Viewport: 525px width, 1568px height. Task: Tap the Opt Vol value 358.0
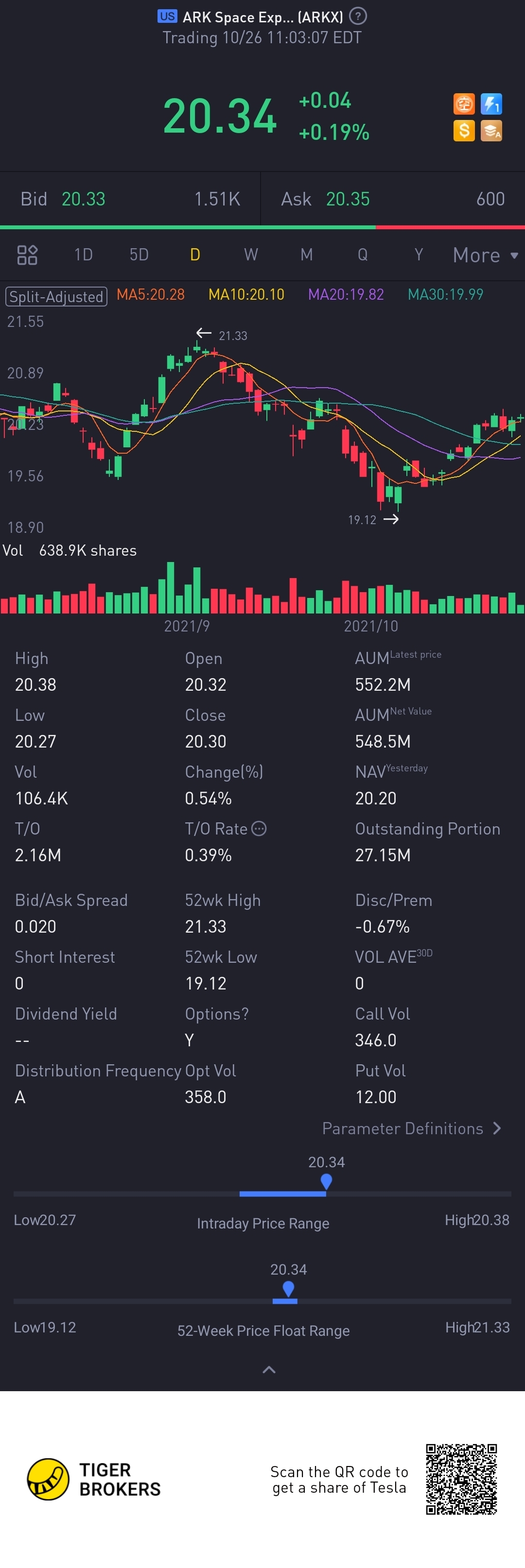click(x=205, y=1097)
